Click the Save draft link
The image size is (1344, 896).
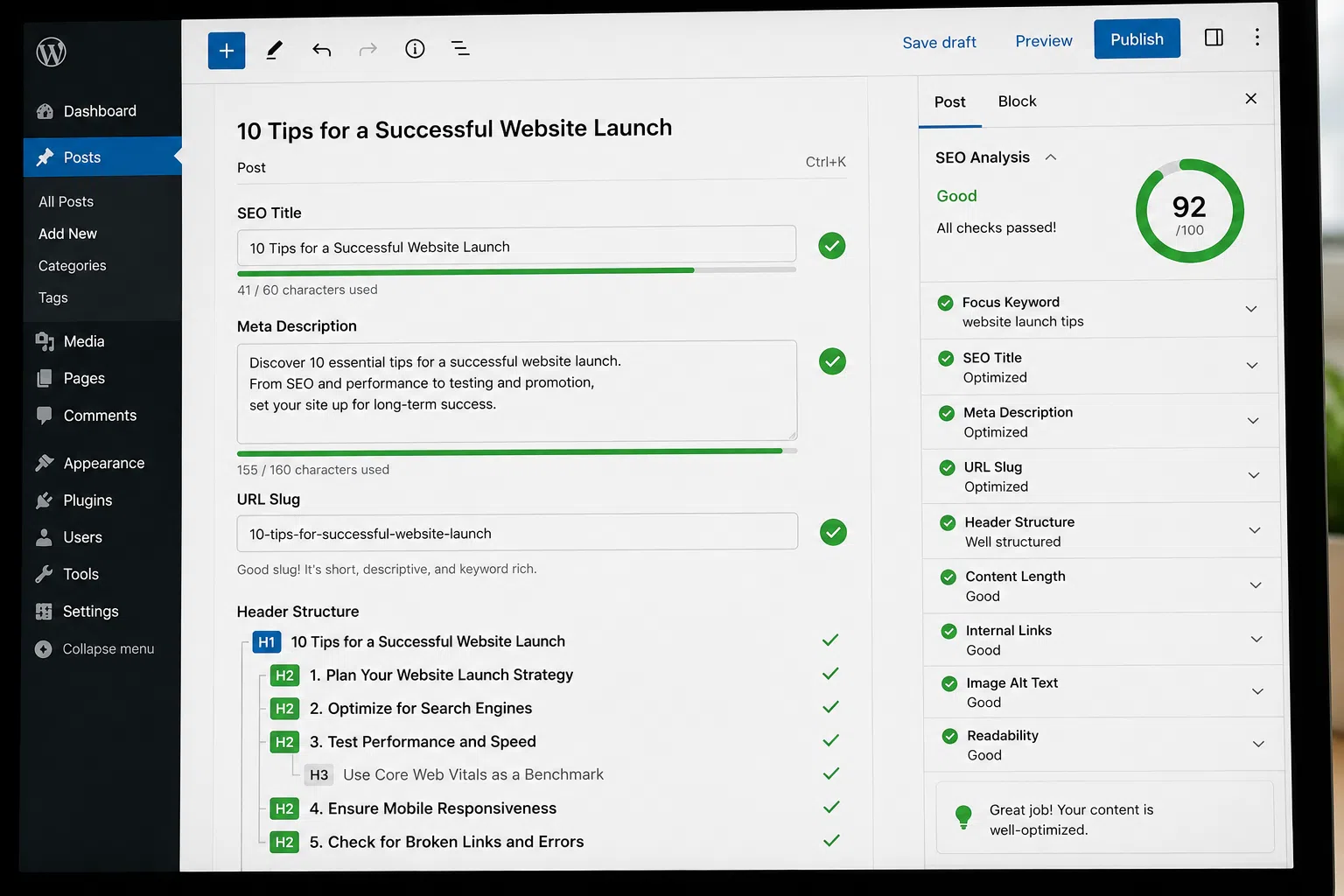(939, 43)
